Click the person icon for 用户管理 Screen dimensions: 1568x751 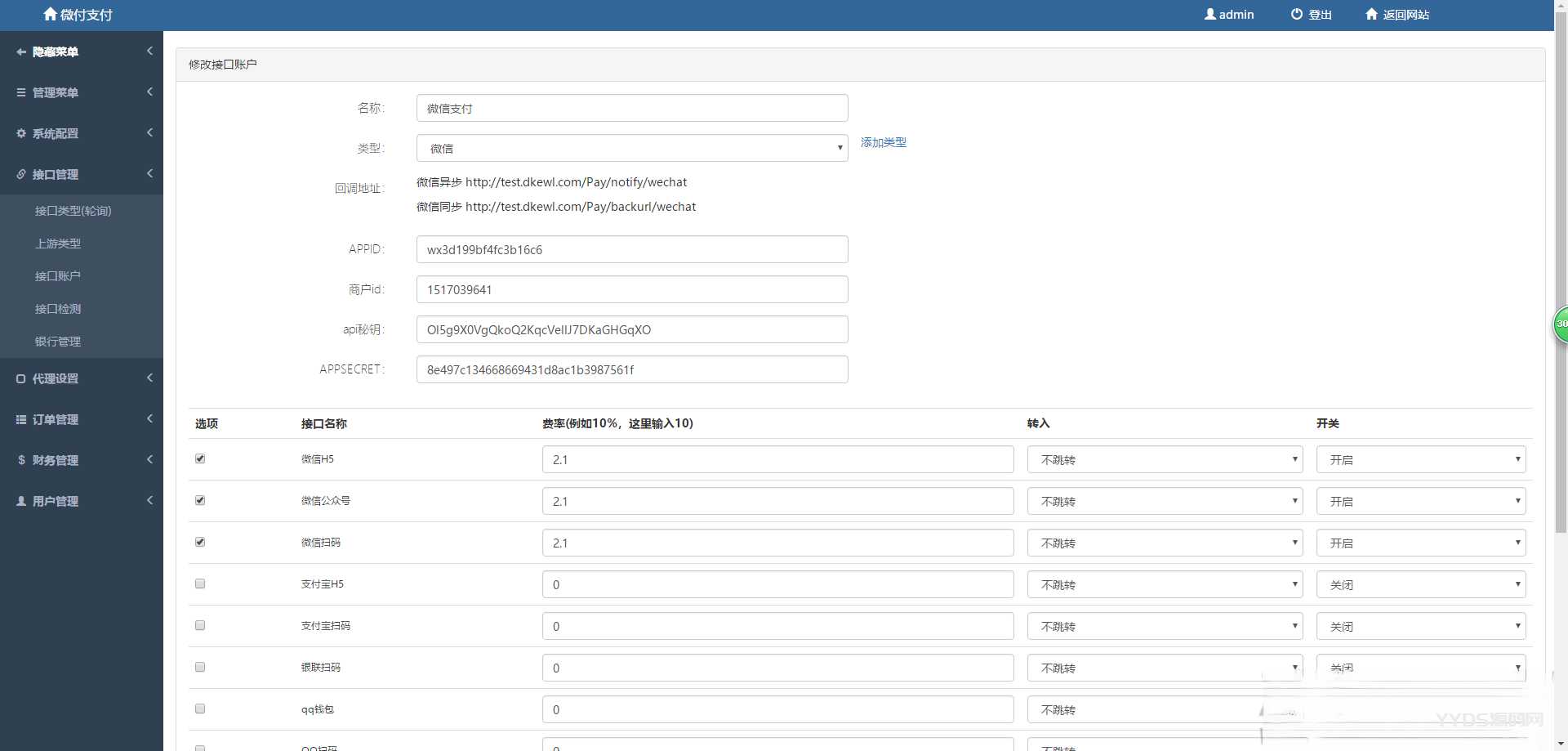(21, 501)
